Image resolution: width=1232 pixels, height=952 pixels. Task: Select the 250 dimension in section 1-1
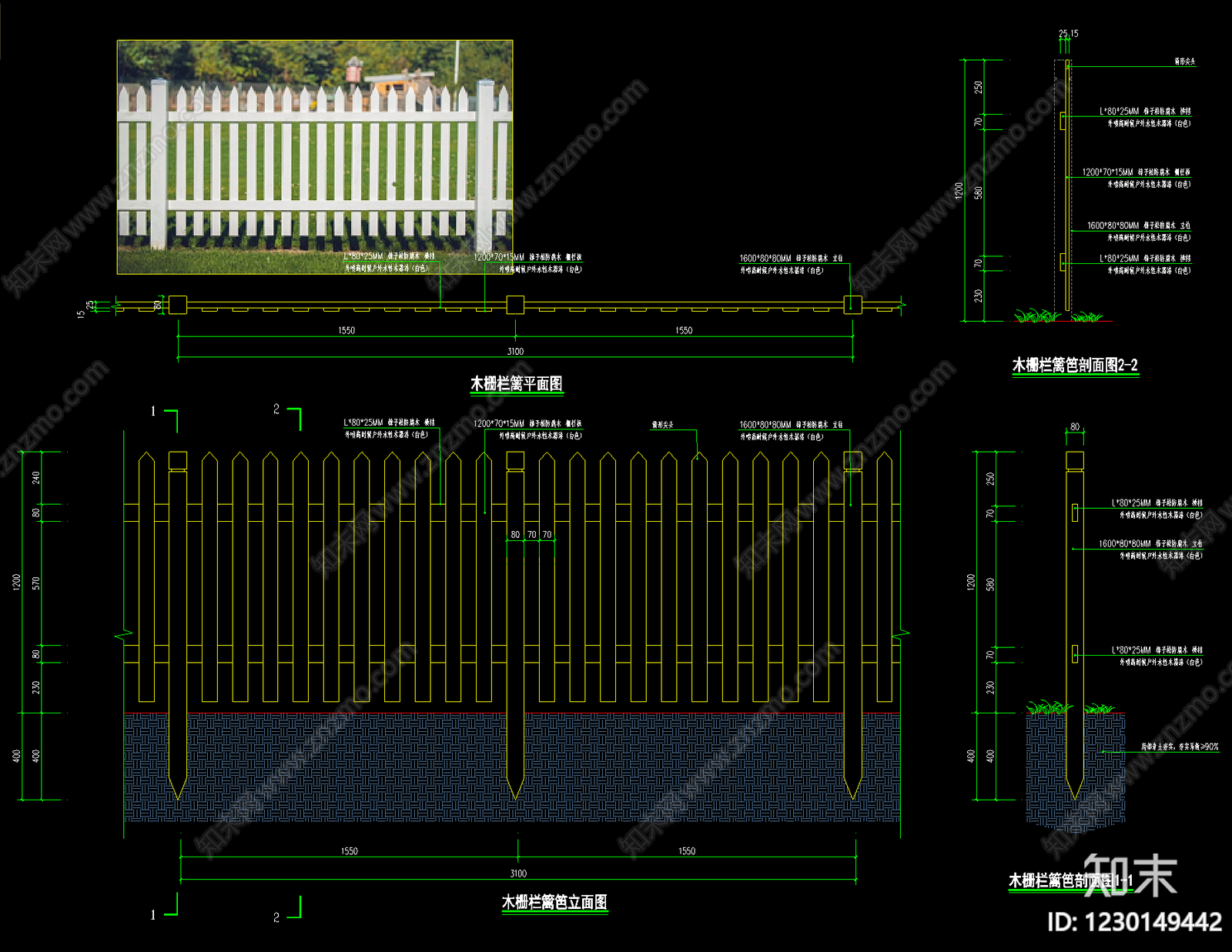(x=991, y=478)
